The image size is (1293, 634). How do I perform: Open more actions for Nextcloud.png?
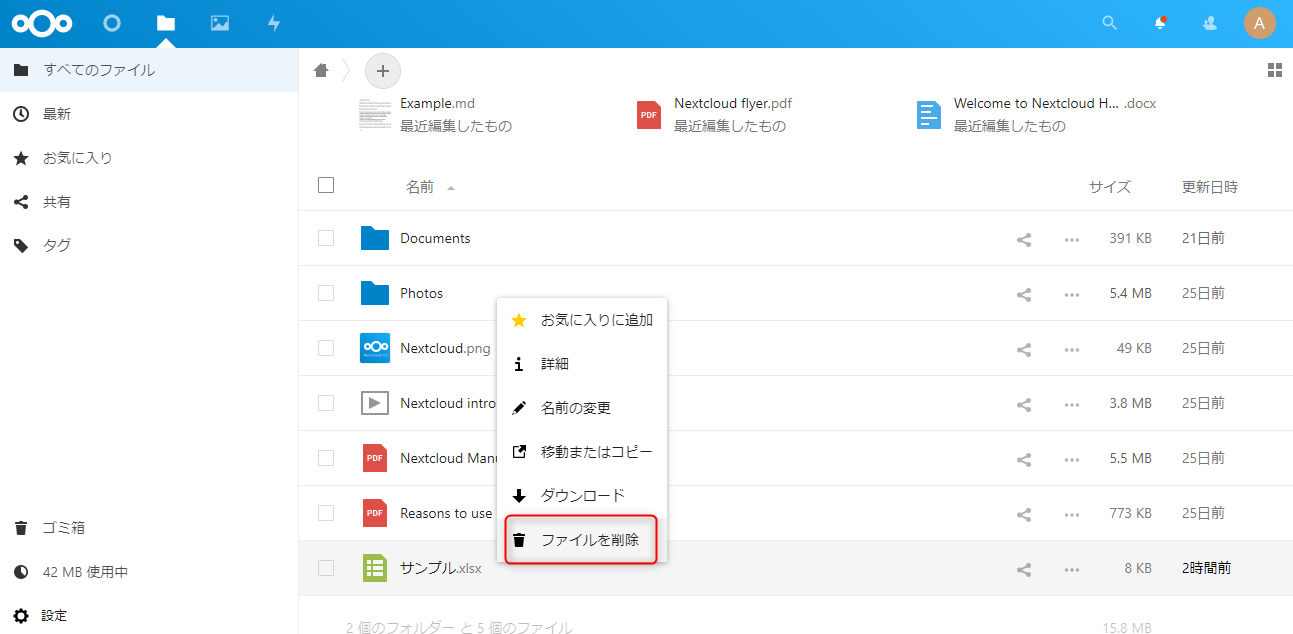click(x=1072, y=349)
